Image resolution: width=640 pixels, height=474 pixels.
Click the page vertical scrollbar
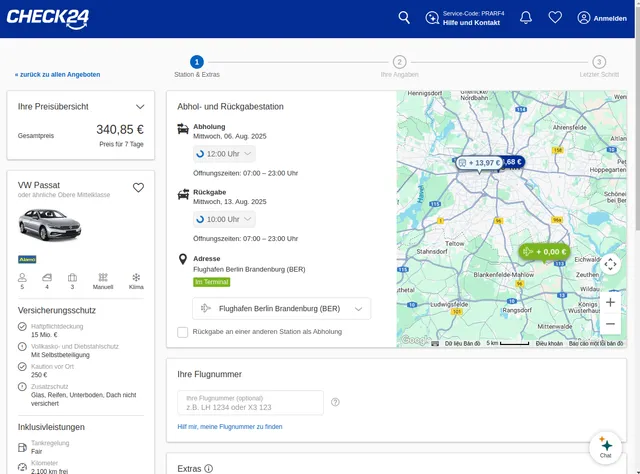tap(637, 118)
